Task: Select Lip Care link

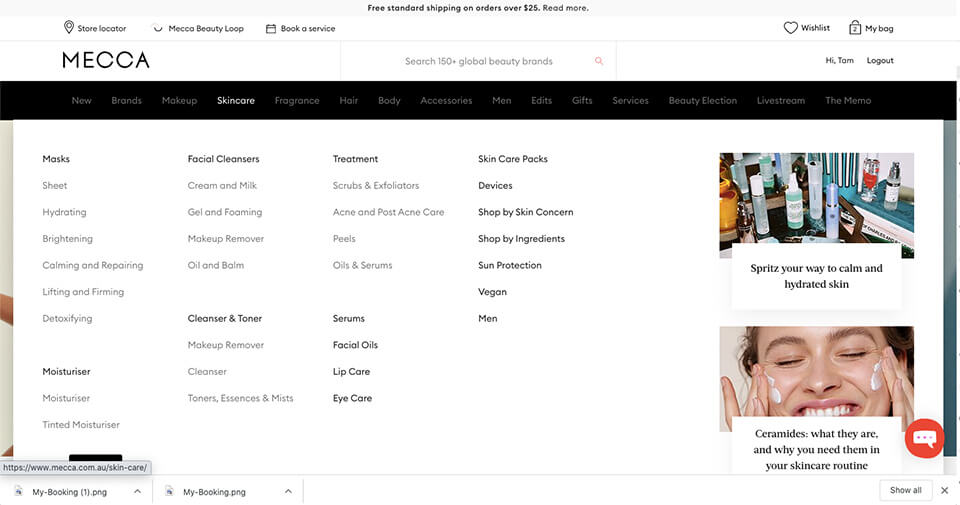Action: (x=351, y=372)
